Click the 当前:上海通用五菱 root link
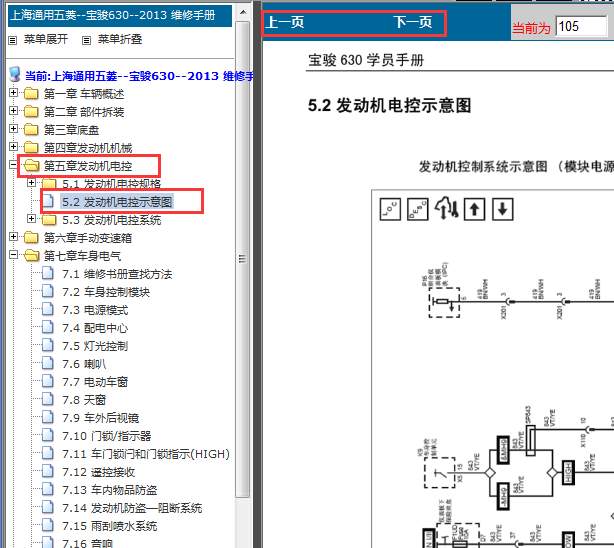 tap(139, 76)
